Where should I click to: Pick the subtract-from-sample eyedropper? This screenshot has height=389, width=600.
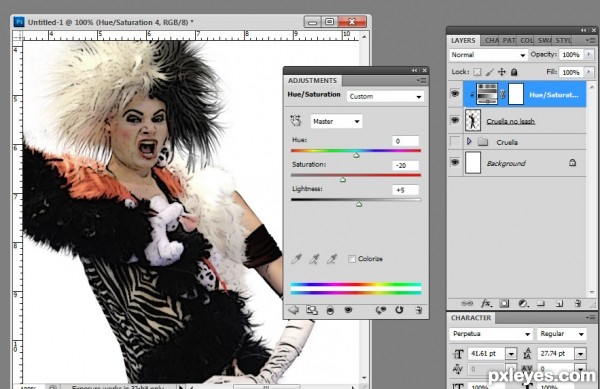pos(331,259)
